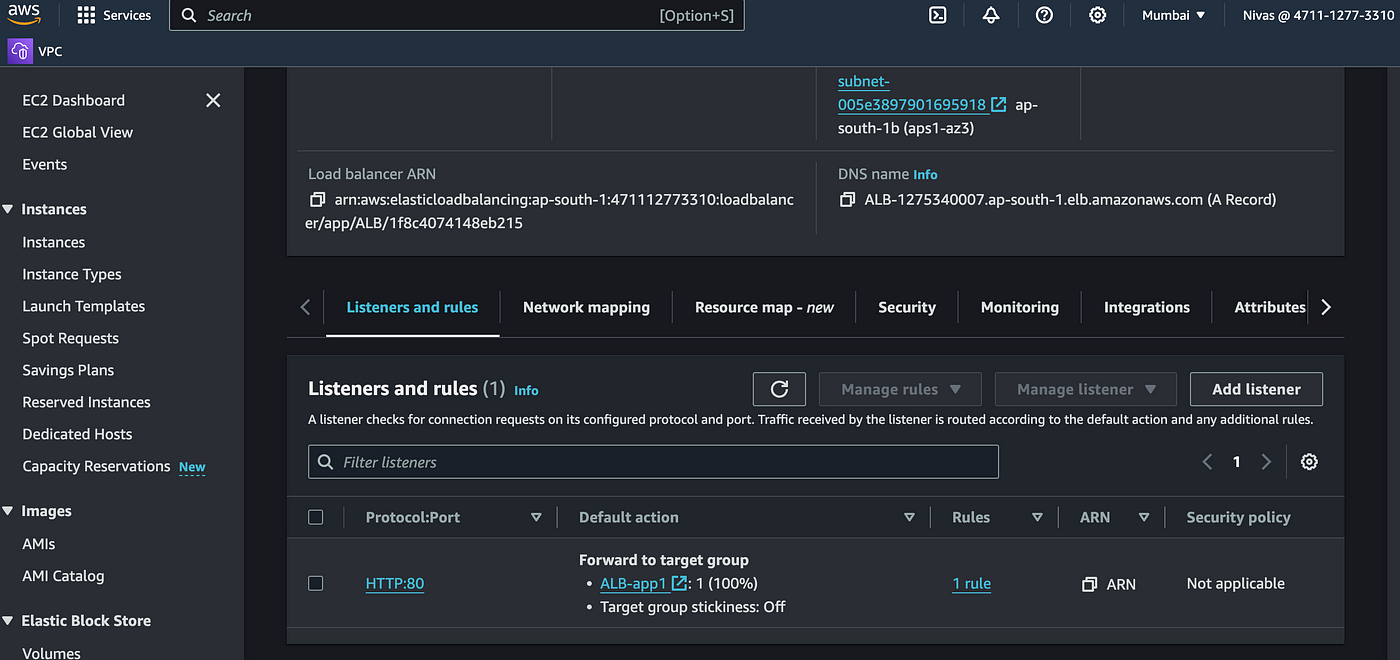The height and width of the screenshot is (660, 1400).
Task: Click the search magnifier in Filter listeners
Action: coord(325,462)
